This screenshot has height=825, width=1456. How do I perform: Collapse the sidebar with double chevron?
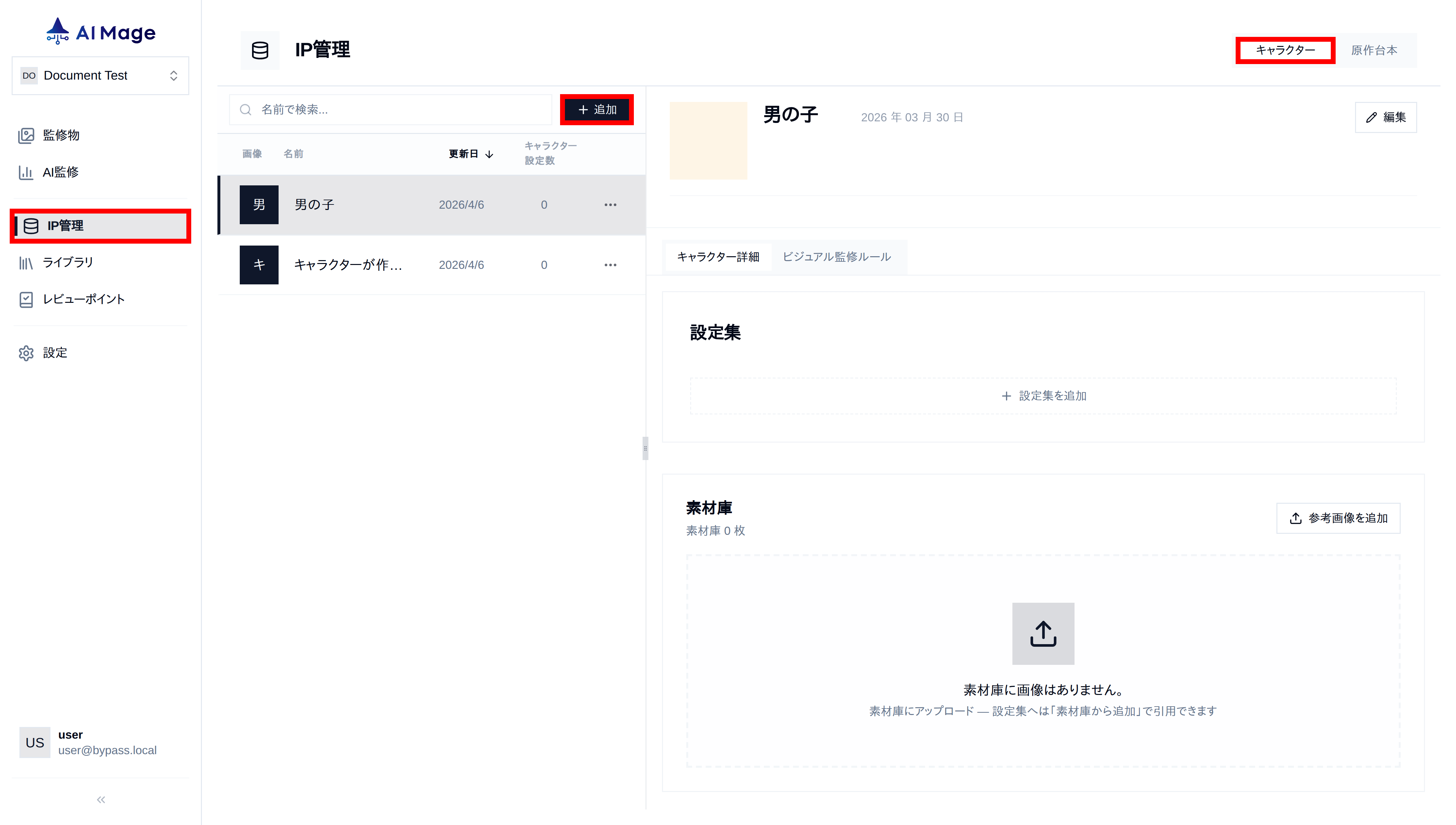pos(101,799)
